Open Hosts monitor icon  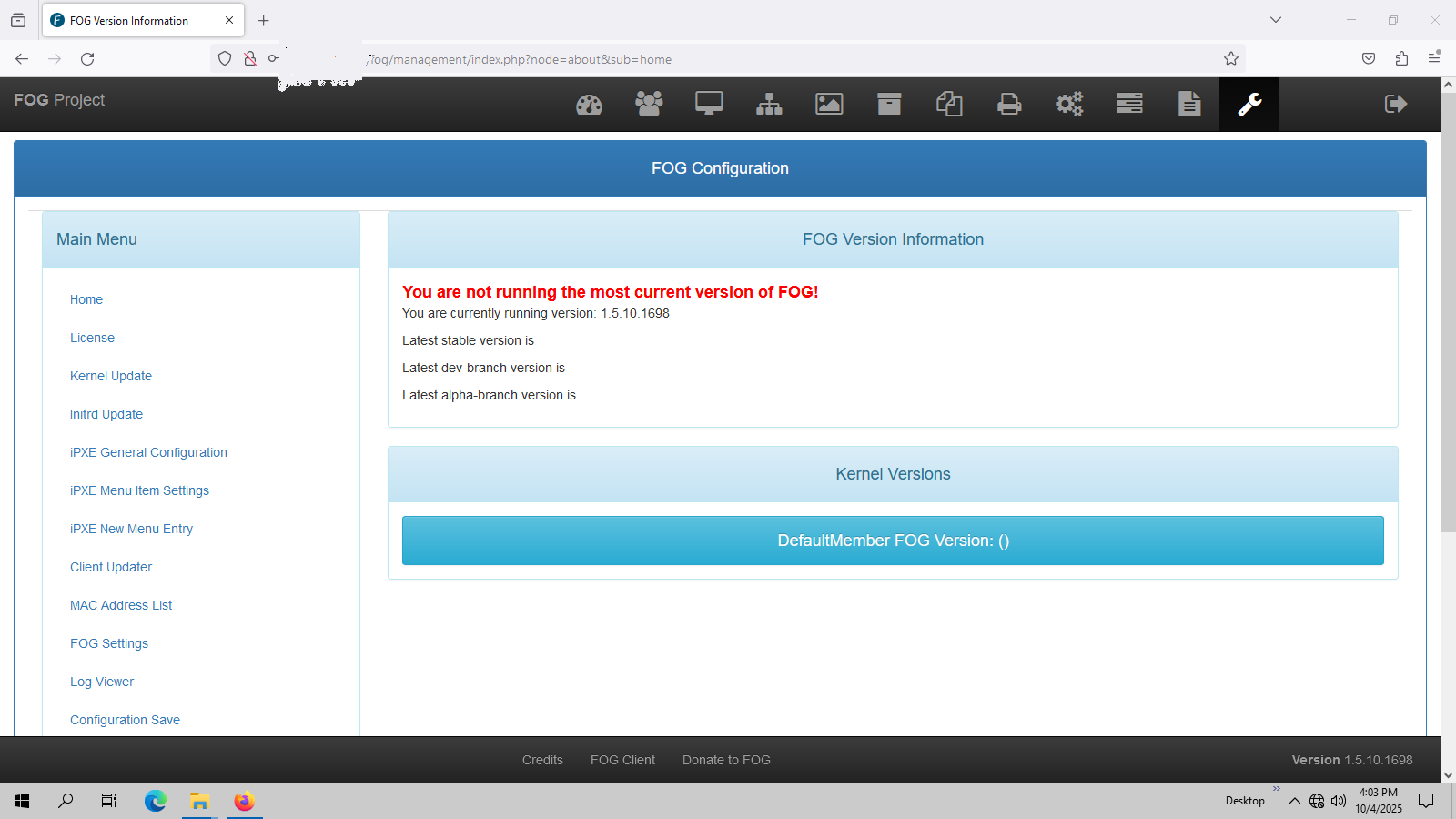709,104
